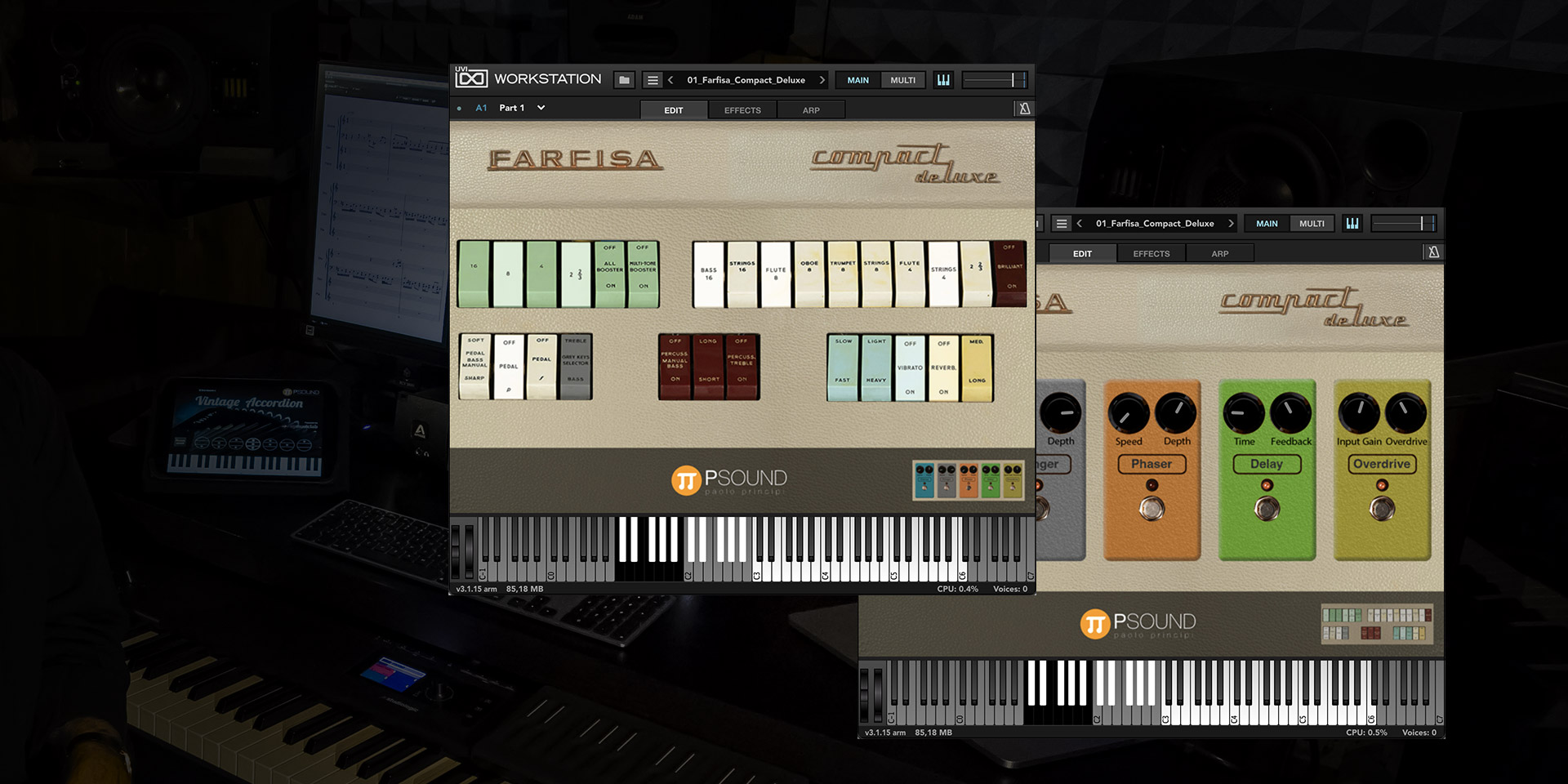Toggle the Bass 16 stop tab

point(709,274)
